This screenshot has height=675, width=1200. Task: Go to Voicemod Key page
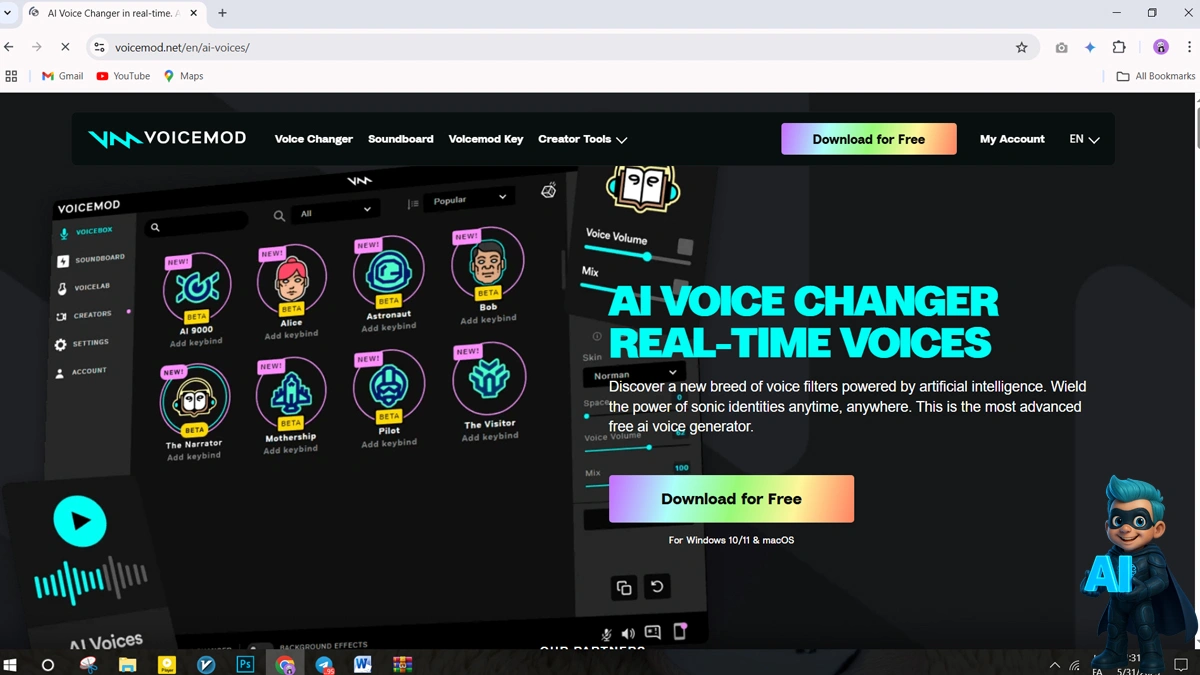486,139
